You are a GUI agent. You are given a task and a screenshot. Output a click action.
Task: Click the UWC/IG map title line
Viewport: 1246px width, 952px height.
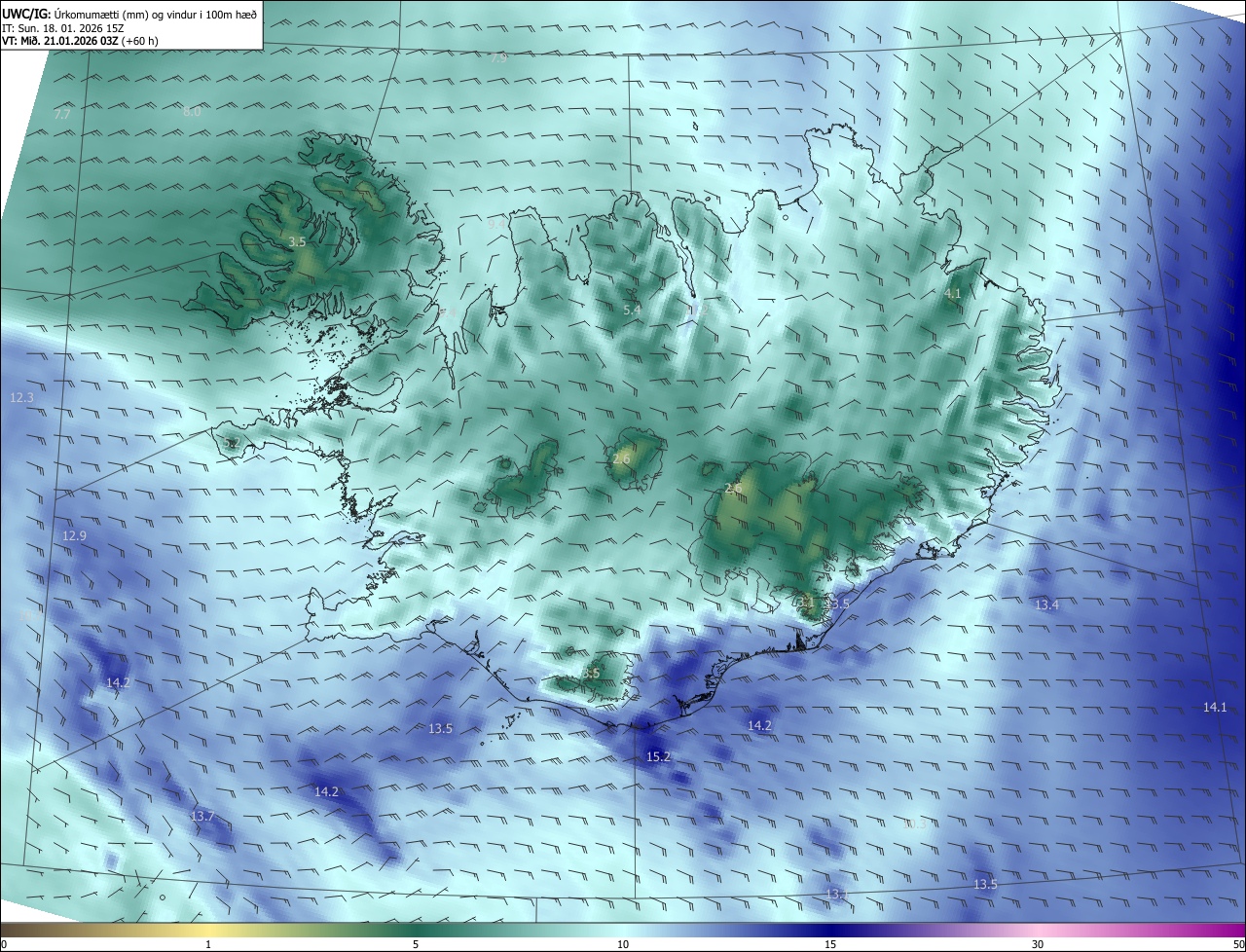130,13
